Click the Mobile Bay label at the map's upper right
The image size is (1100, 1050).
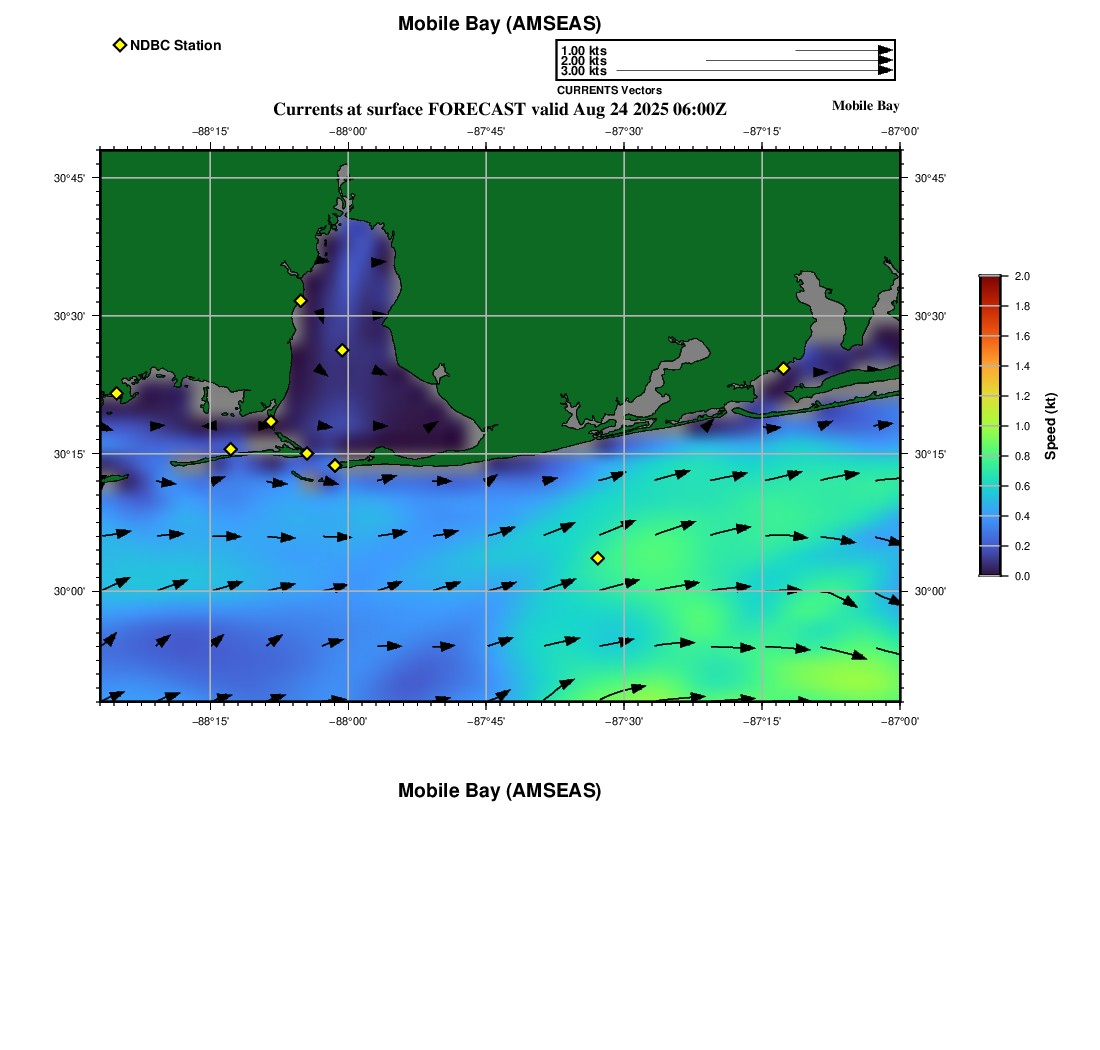tap(865, 106)
